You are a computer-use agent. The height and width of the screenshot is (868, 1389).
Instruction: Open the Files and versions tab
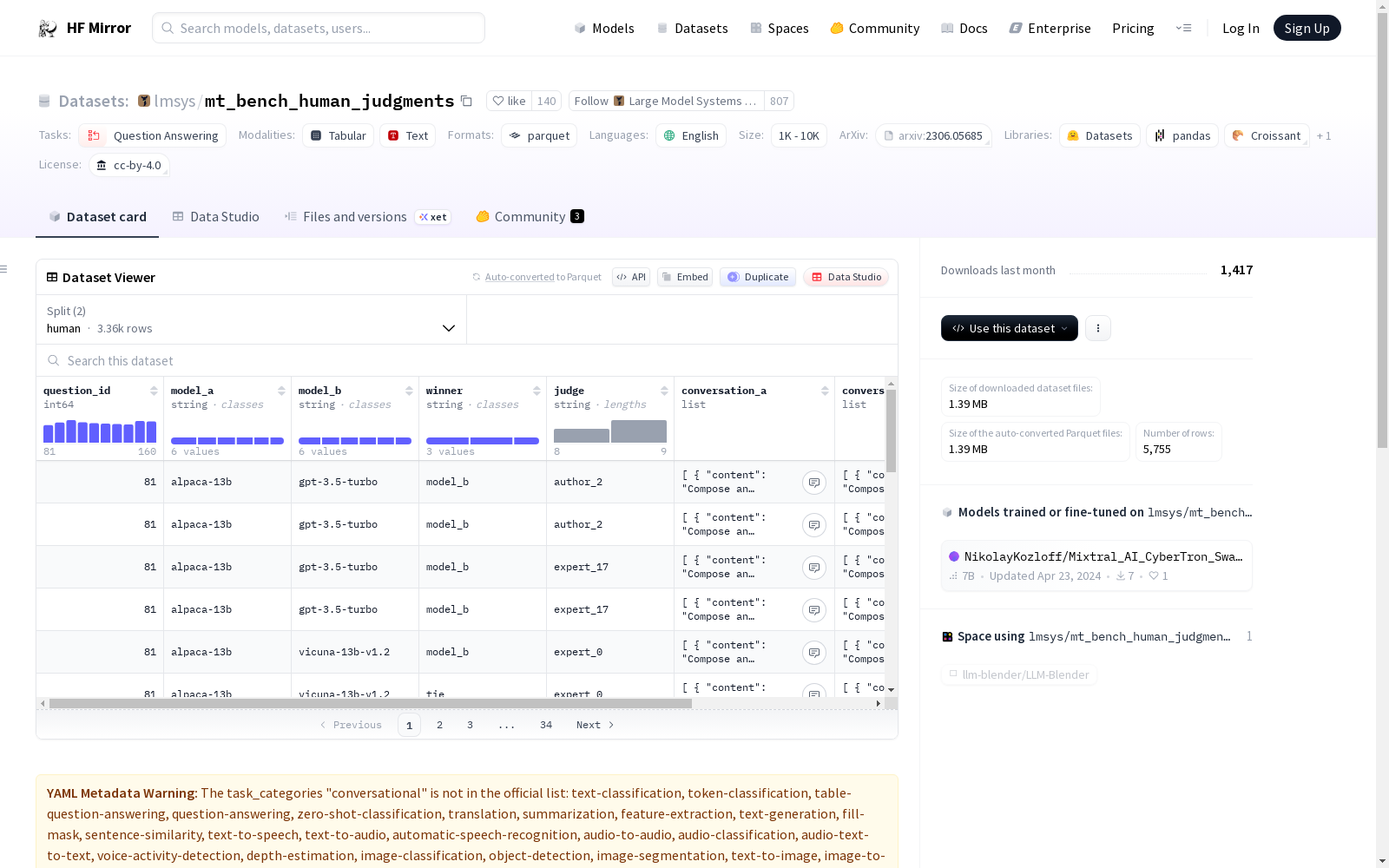click(x=354, y=217)
